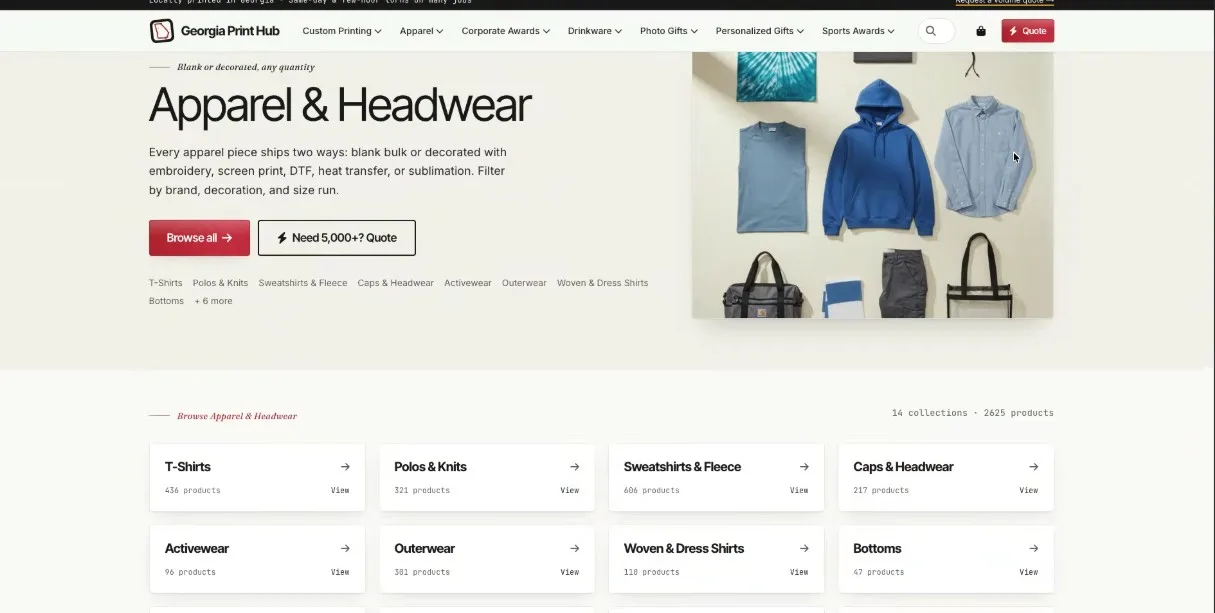Click View on the Woven & Dress Shirts card
The height and width of the screenshot is (613, 1215).
click(x=799, y=572)
